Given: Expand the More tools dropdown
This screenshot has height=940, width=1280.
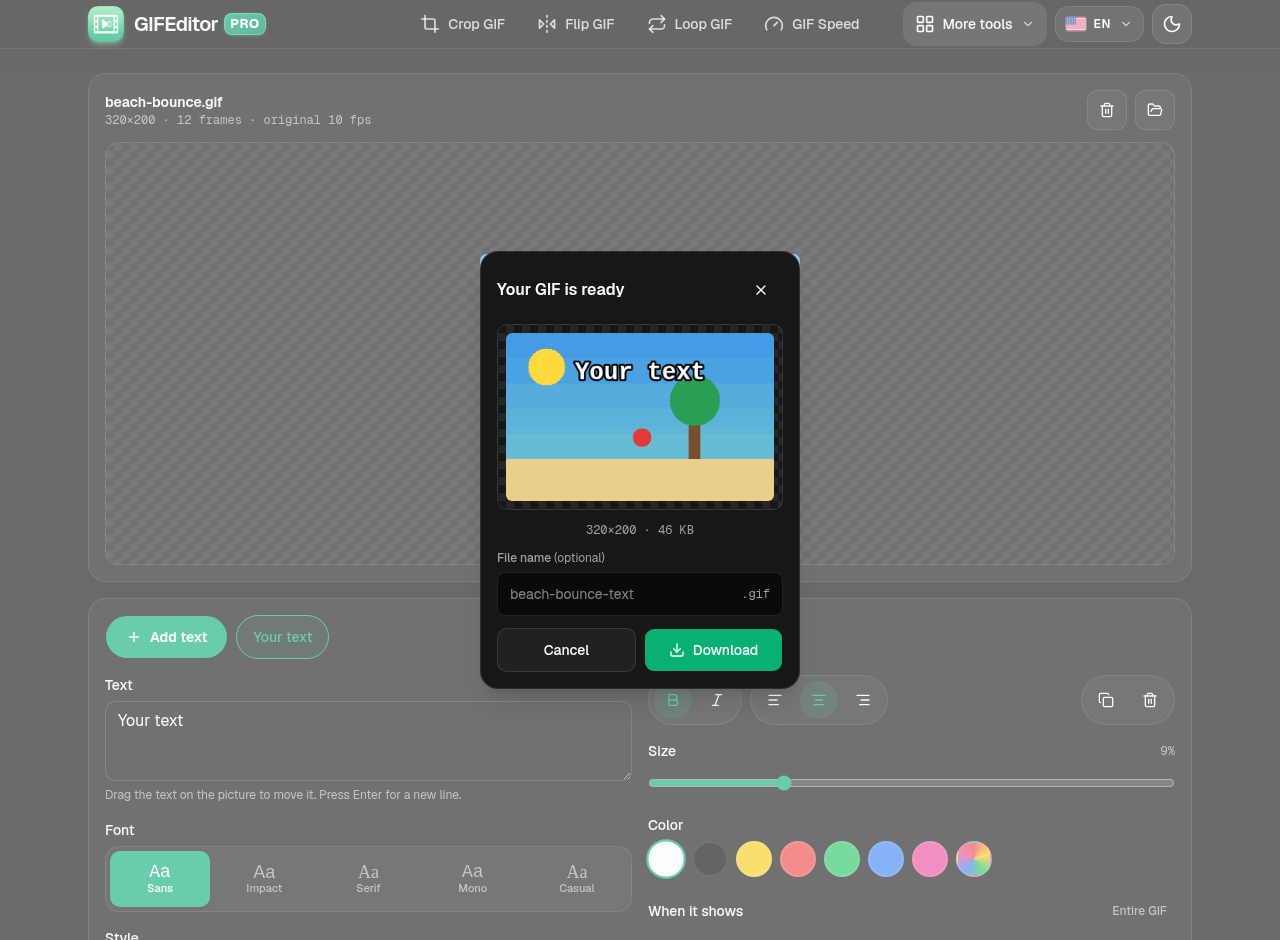Looking at the screenshot, I should pos(975,24).
